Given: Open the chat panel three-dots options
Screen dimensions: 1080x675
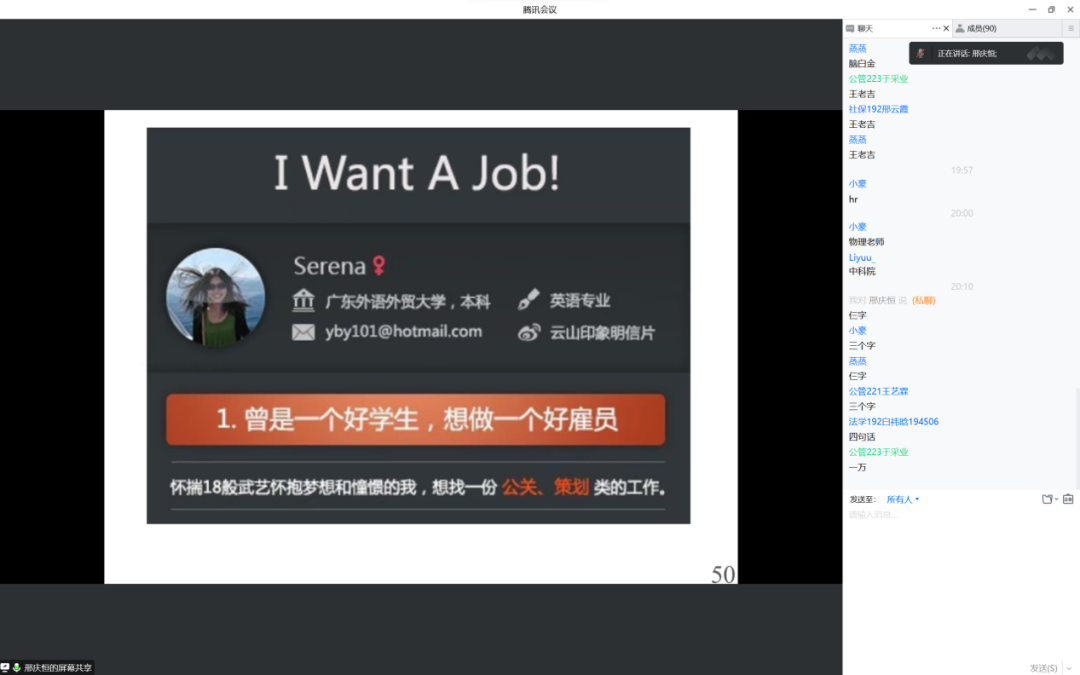Looking at the screenshot, I should point(936,29).
